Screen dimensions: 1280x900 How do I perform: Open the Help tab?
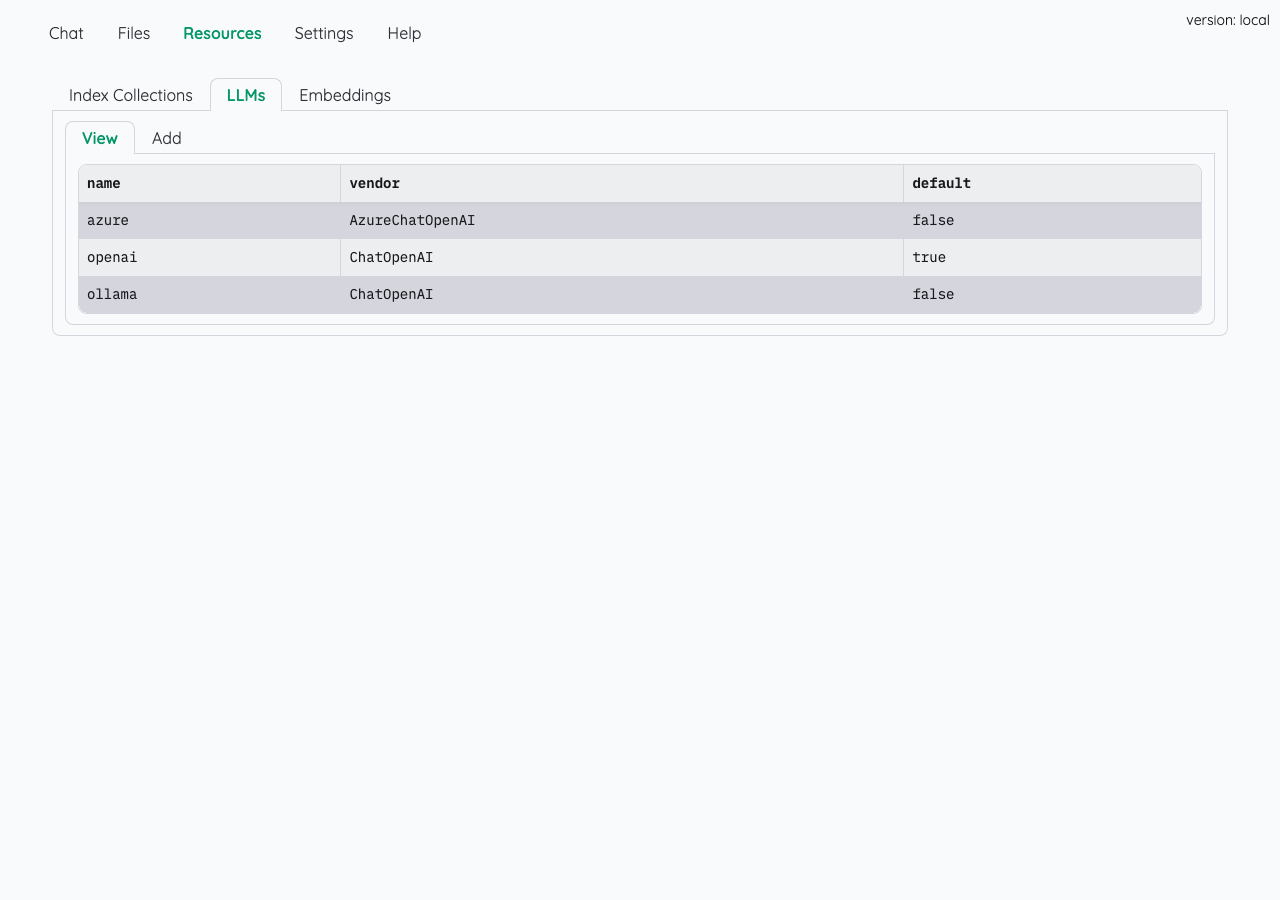coord(404,33)
